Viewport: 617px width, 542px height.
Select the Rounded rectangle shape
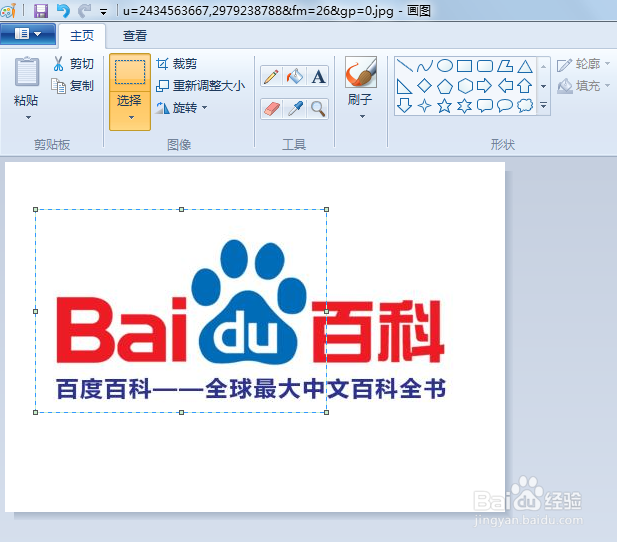tap(485, 66)
